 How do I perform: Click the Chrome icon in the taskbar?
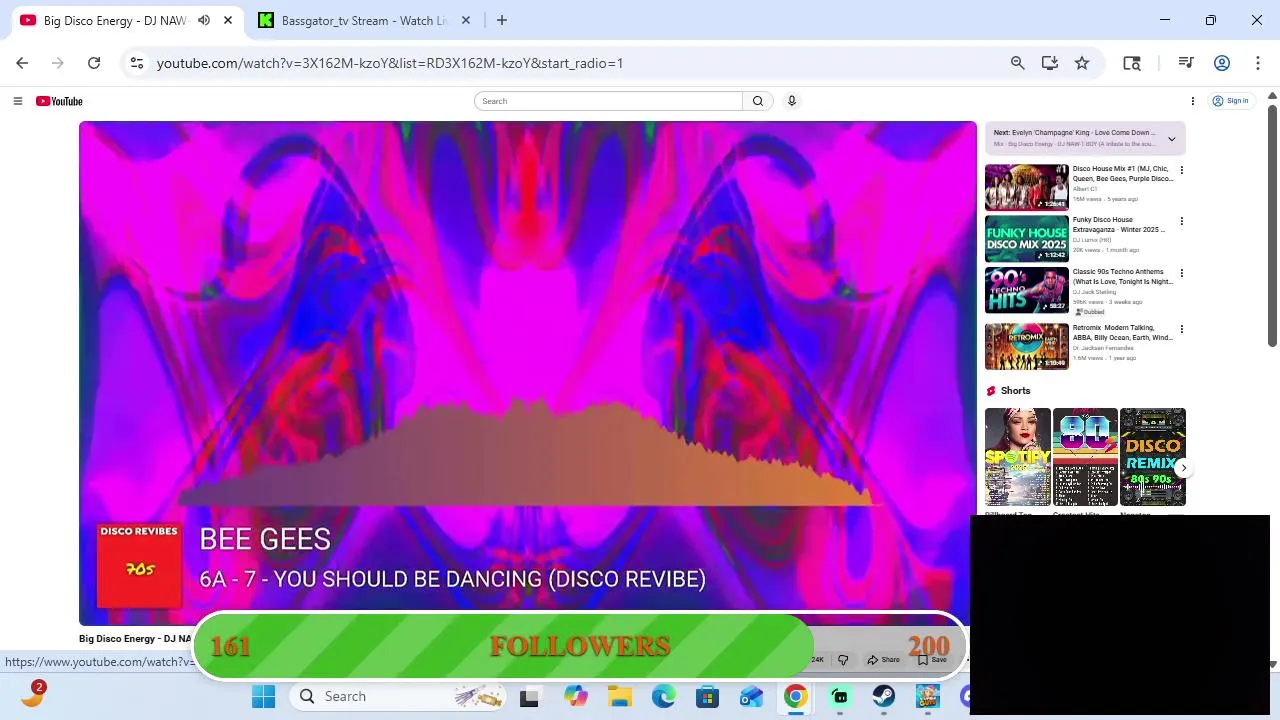[795, 696]
